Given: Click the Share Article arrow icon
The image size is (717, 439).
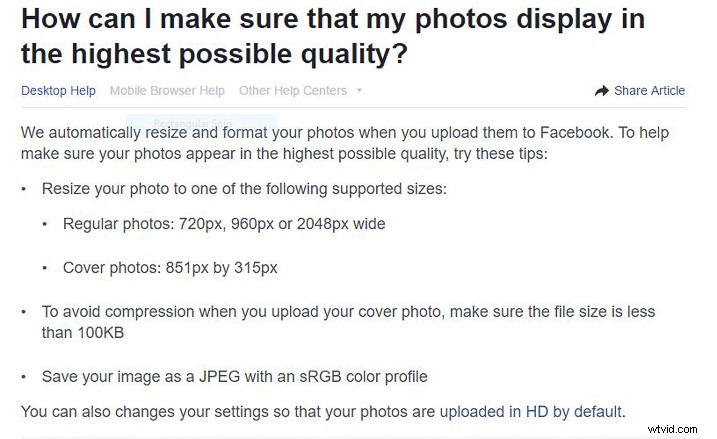Looking at the screenshot, I should click(601, 91).
